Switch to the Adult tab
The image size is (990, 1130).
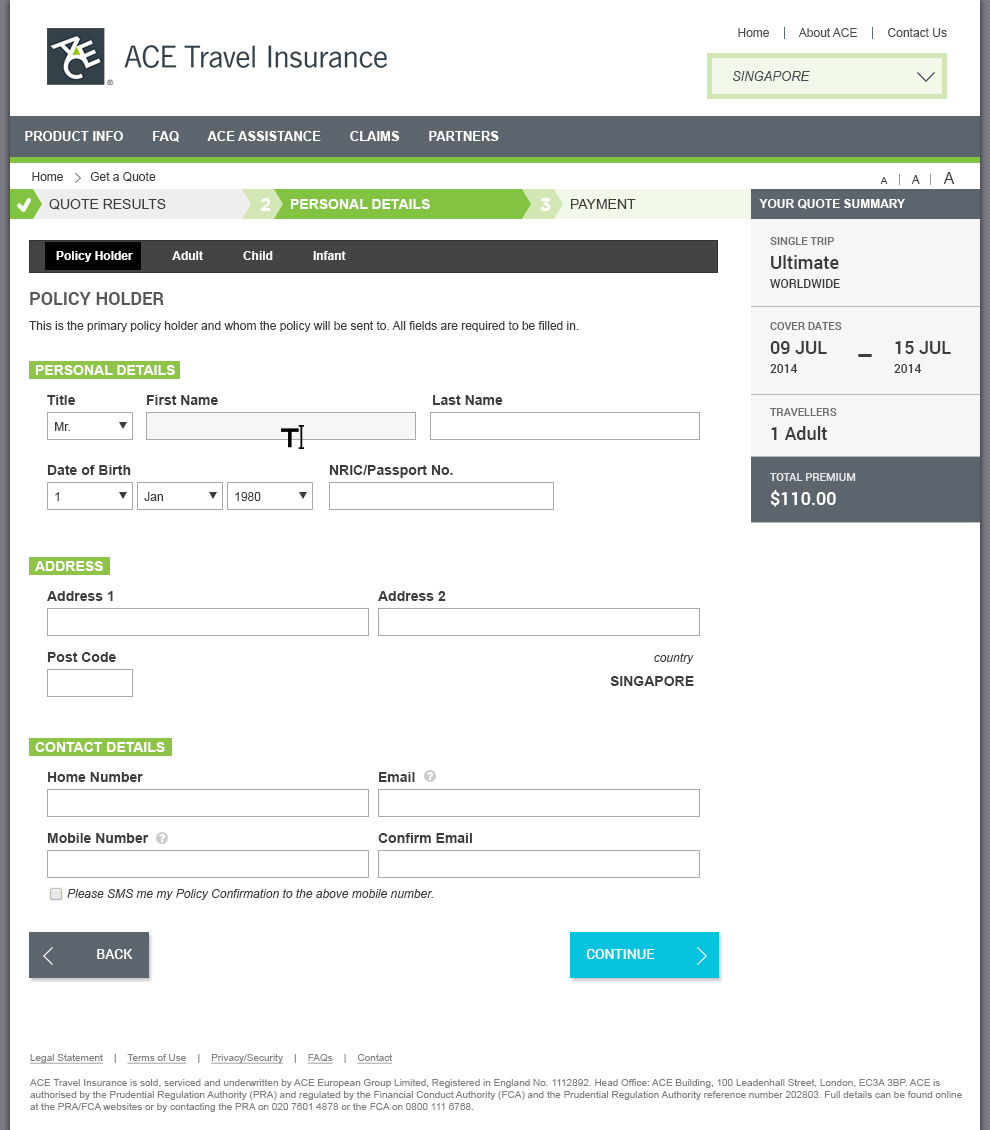[187, 256]
